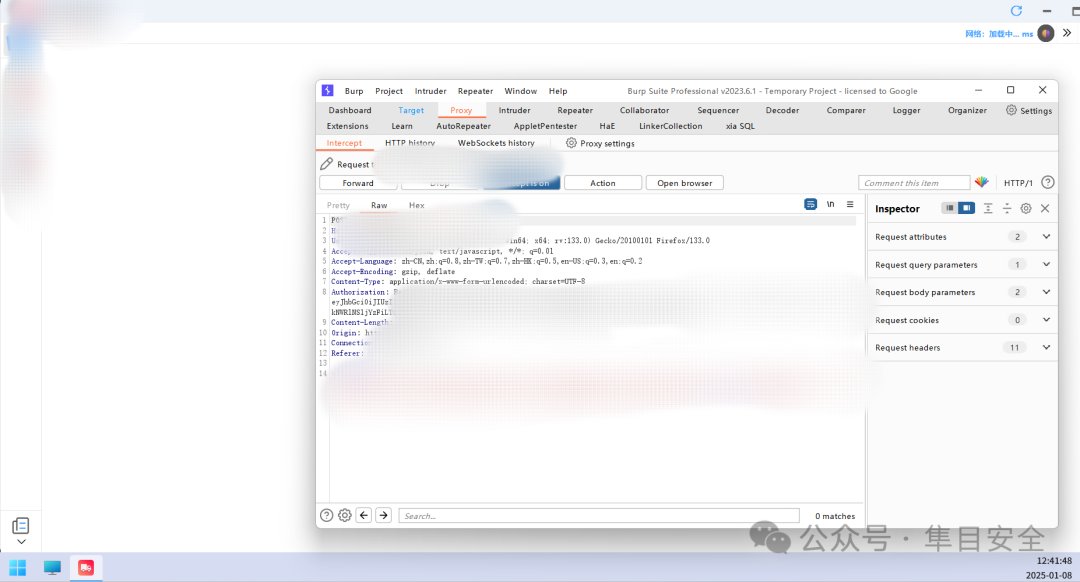1080x582 pixels.
Task: Open the HTTP history tab
Action: pos(410,143)
